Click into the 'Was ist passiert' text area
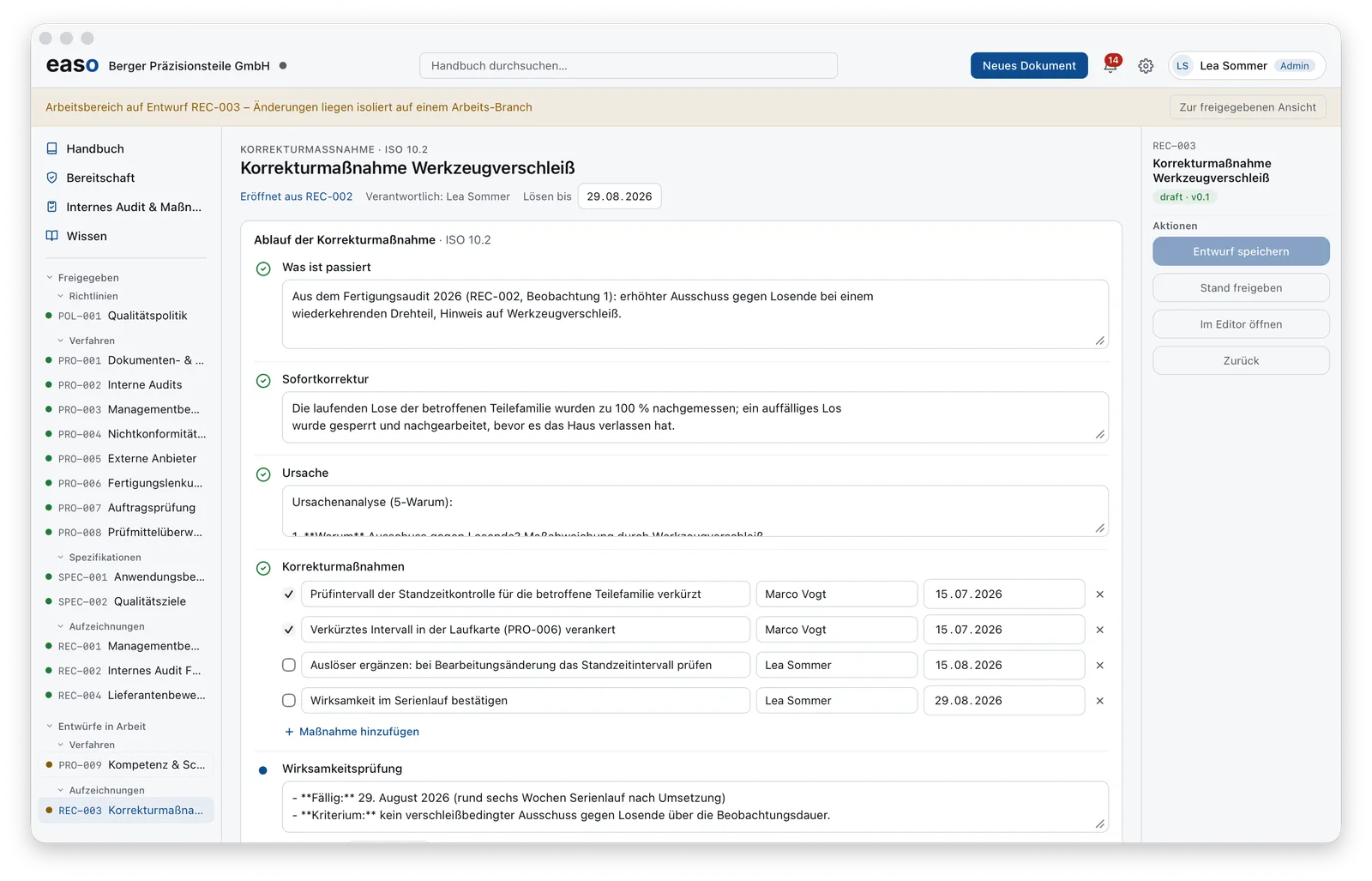1372x881 pixels. coord(695,314)
